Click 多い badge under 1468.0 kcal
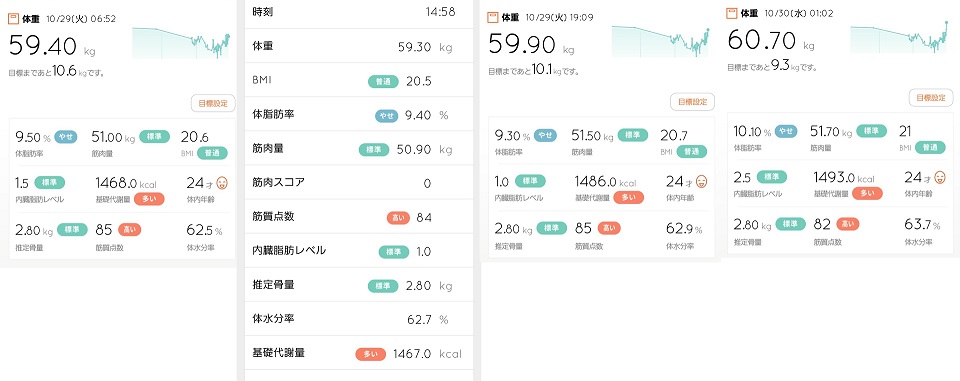 click(149, 199)
